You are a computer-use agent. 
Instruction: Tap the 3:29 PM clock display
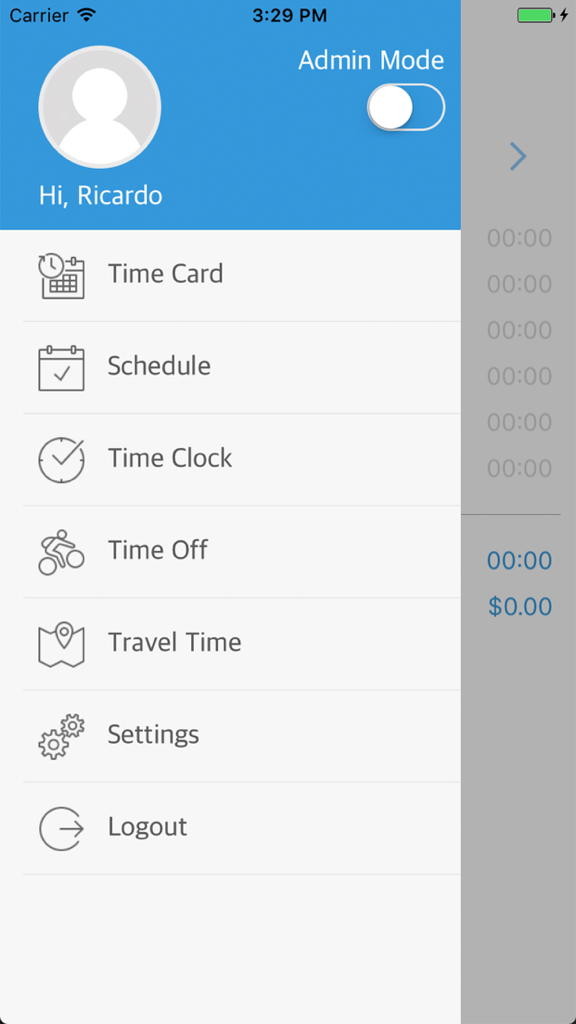(x=288, y=15)
